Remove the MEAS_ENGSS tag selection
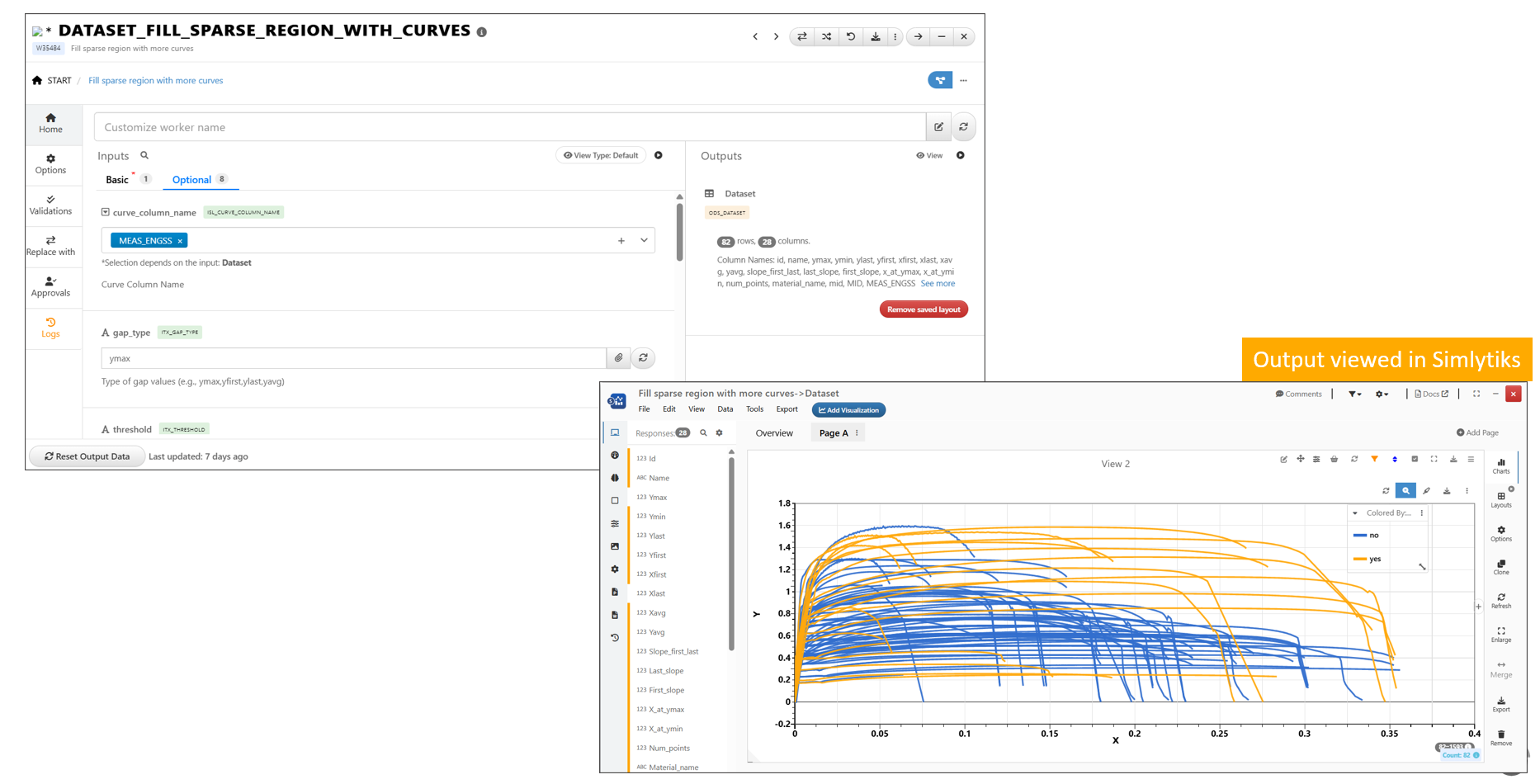 (180, 241)
